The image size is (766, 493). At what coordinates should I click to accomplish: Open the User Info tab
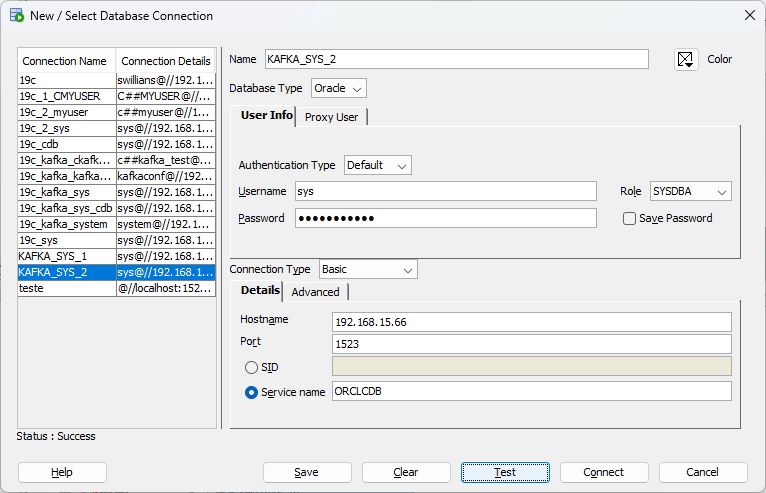[266, 116]
